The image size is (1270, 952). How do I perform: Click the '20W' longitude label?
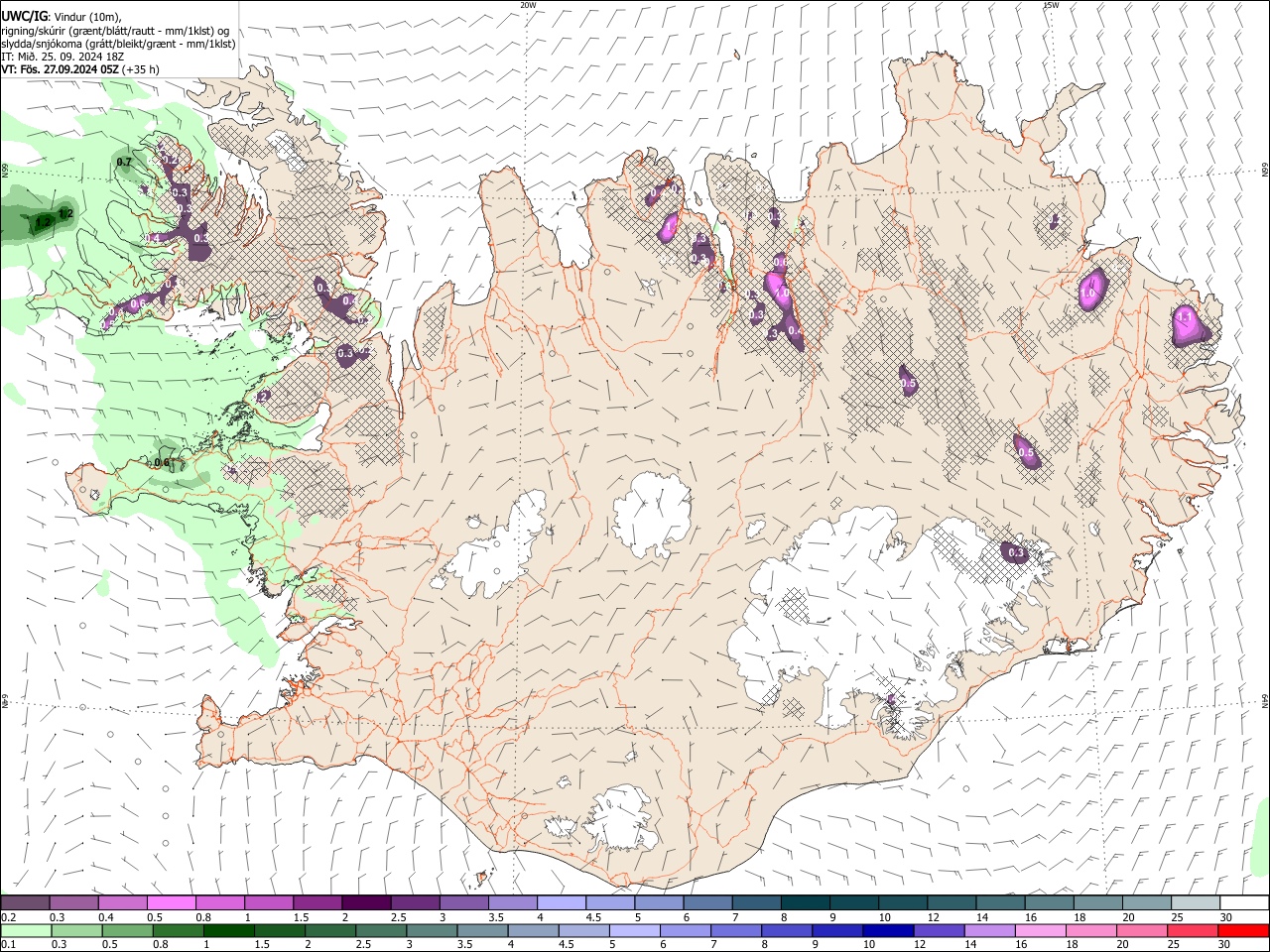coord(528,5)
